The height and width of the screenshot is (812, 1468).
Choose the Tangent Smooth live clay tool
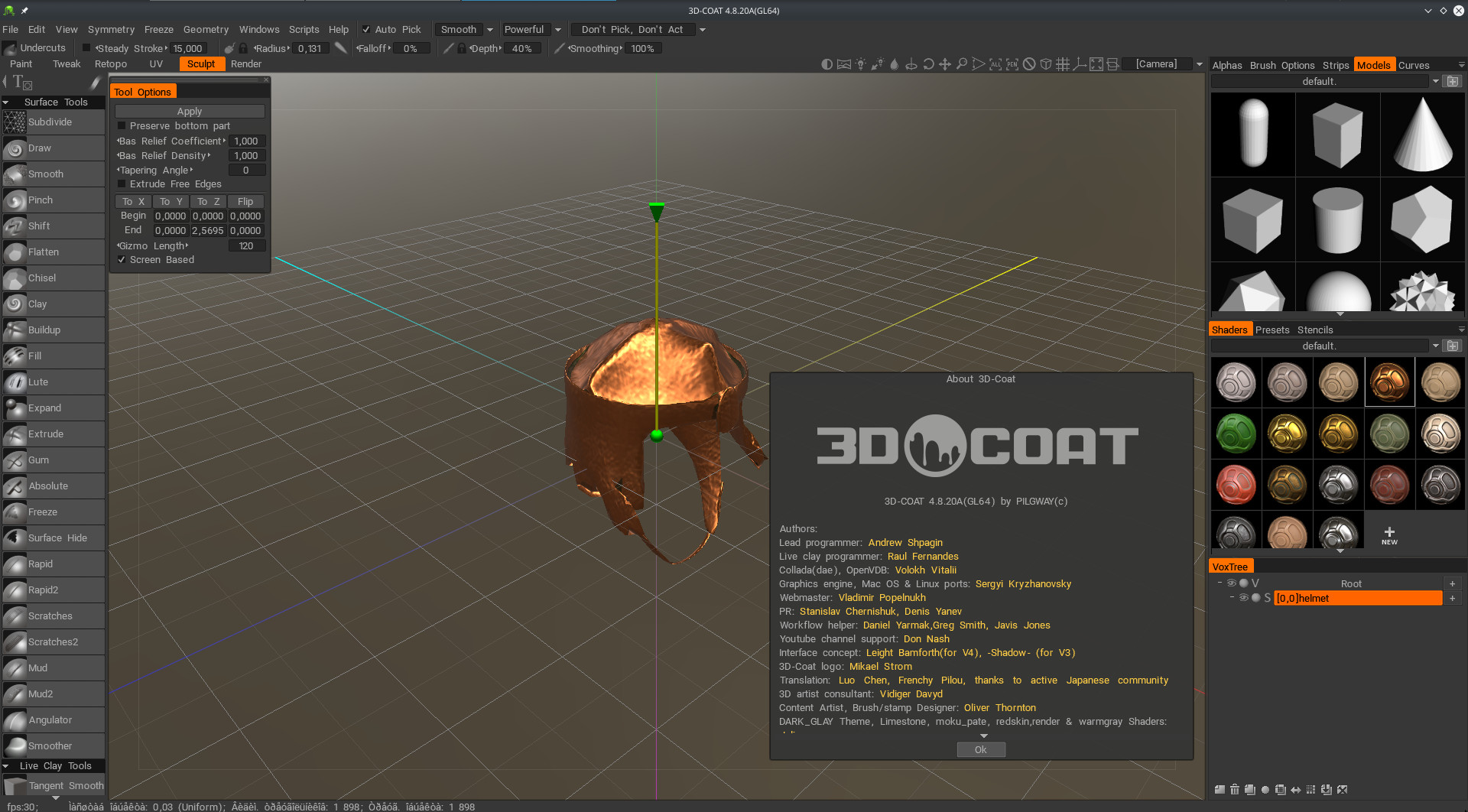tap(54, 786)
